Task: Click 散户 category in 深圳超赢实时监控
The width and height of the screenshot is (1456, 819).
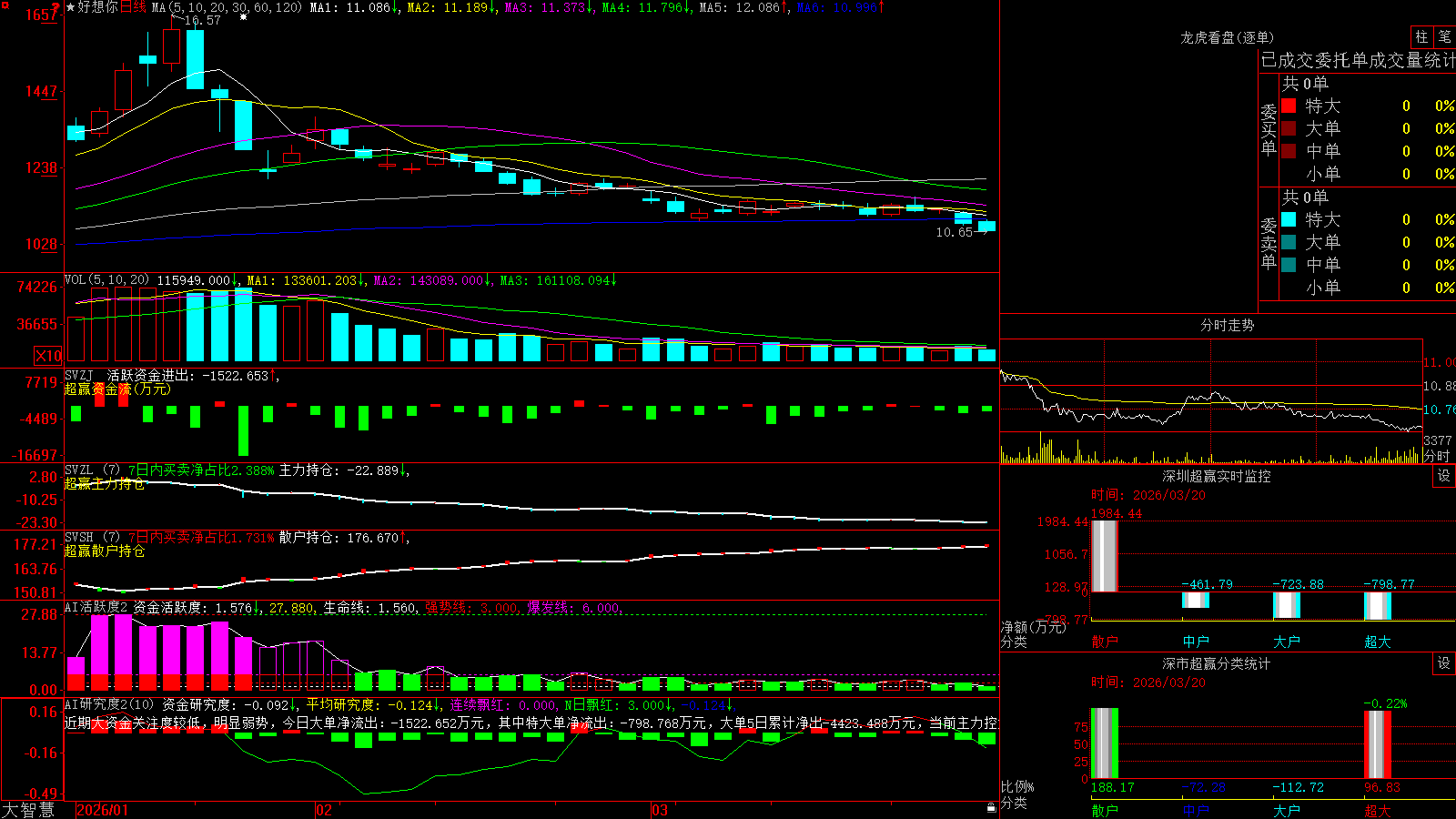Action: tap(1105, 642)
